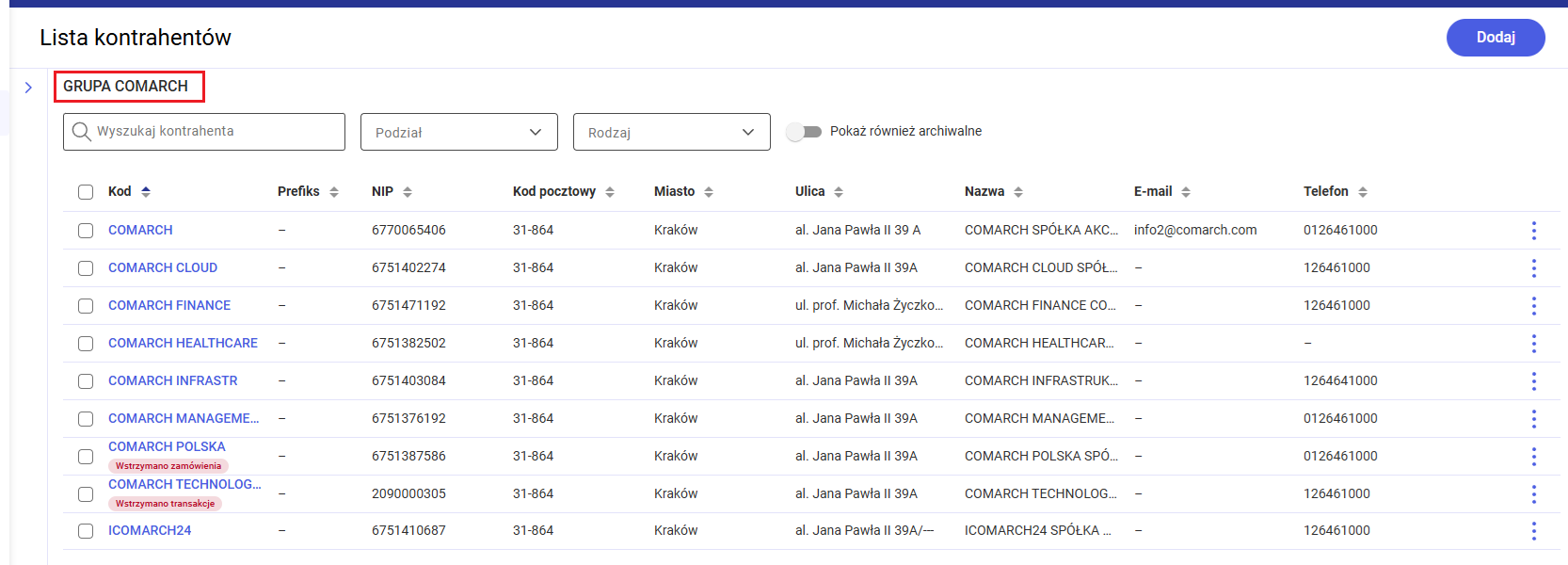Screen dimensions: 1568x565
Task: Toggle 'Pokaż również archiwalne' switch
Action: 804,132
